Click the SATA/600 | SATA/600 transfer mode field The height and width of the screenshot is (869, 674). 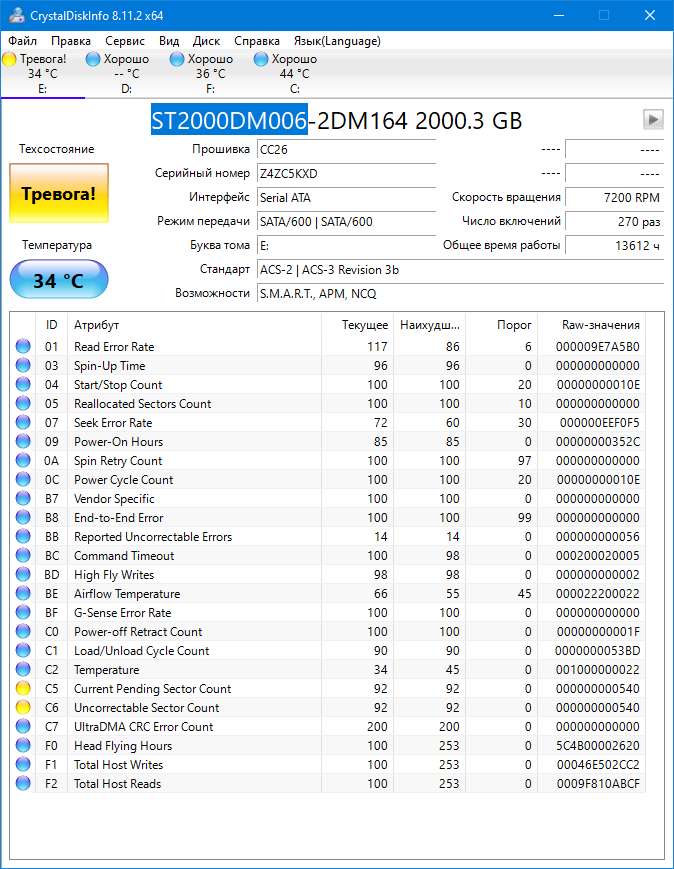tap(346, 222)
